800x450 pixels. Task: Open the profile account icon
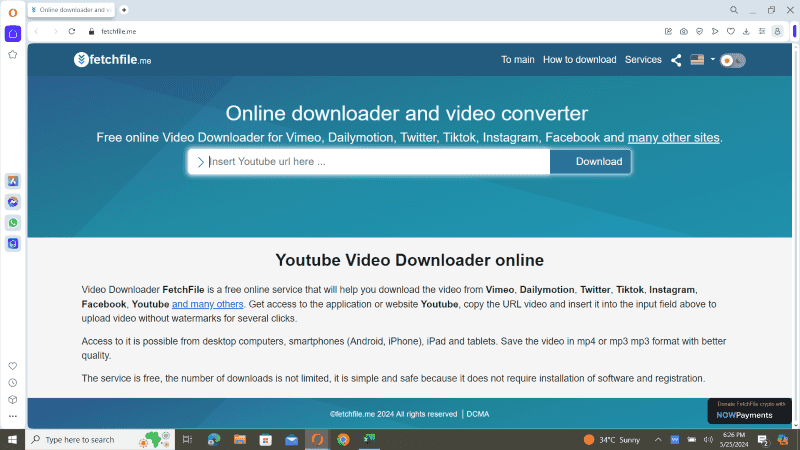778,31
